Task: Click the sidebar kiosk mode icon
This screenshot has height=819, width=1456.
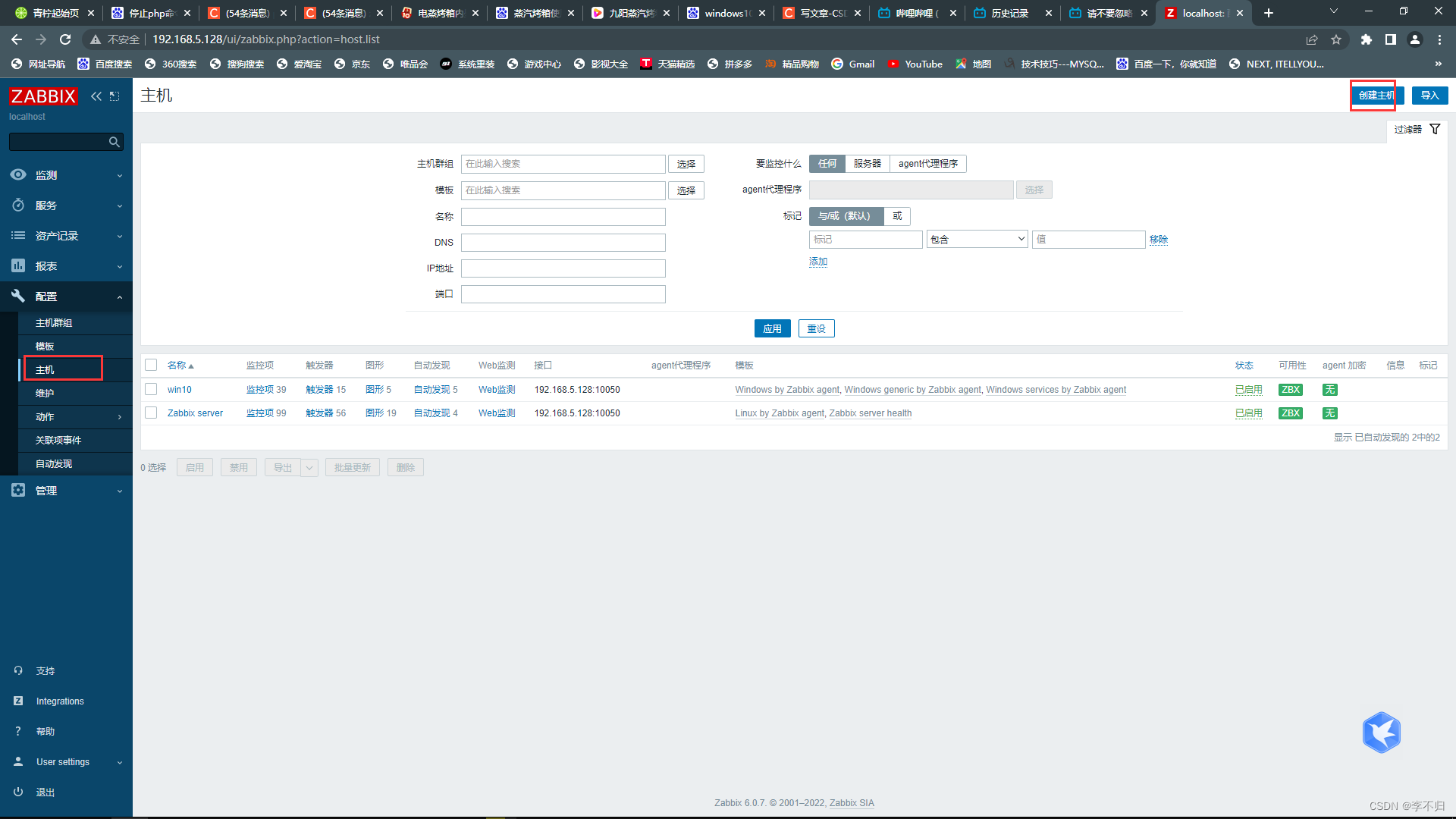Action: coord(115,96)
